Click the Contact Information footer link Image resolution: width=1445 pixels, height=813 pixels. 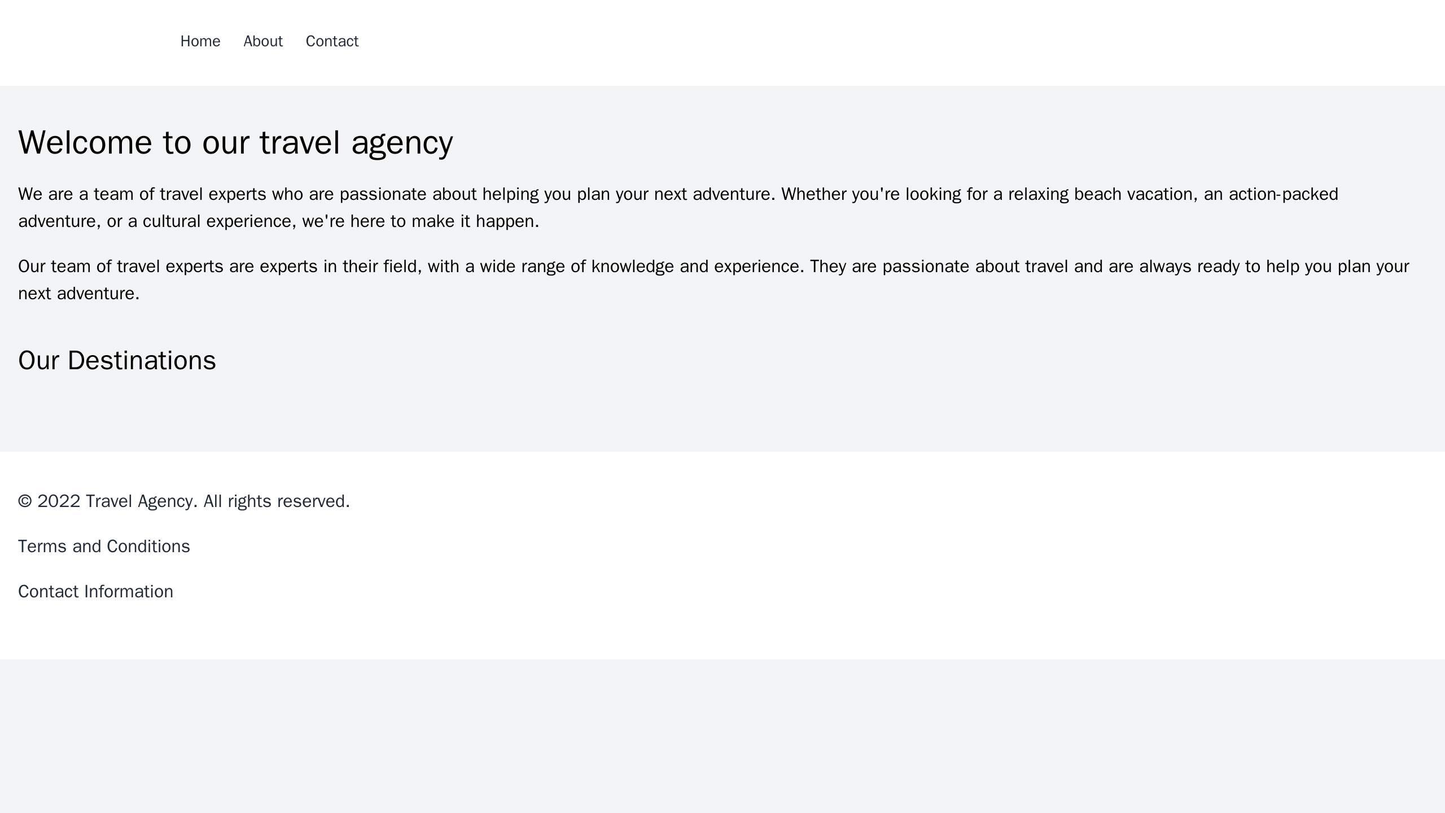(x=96, y=591)
